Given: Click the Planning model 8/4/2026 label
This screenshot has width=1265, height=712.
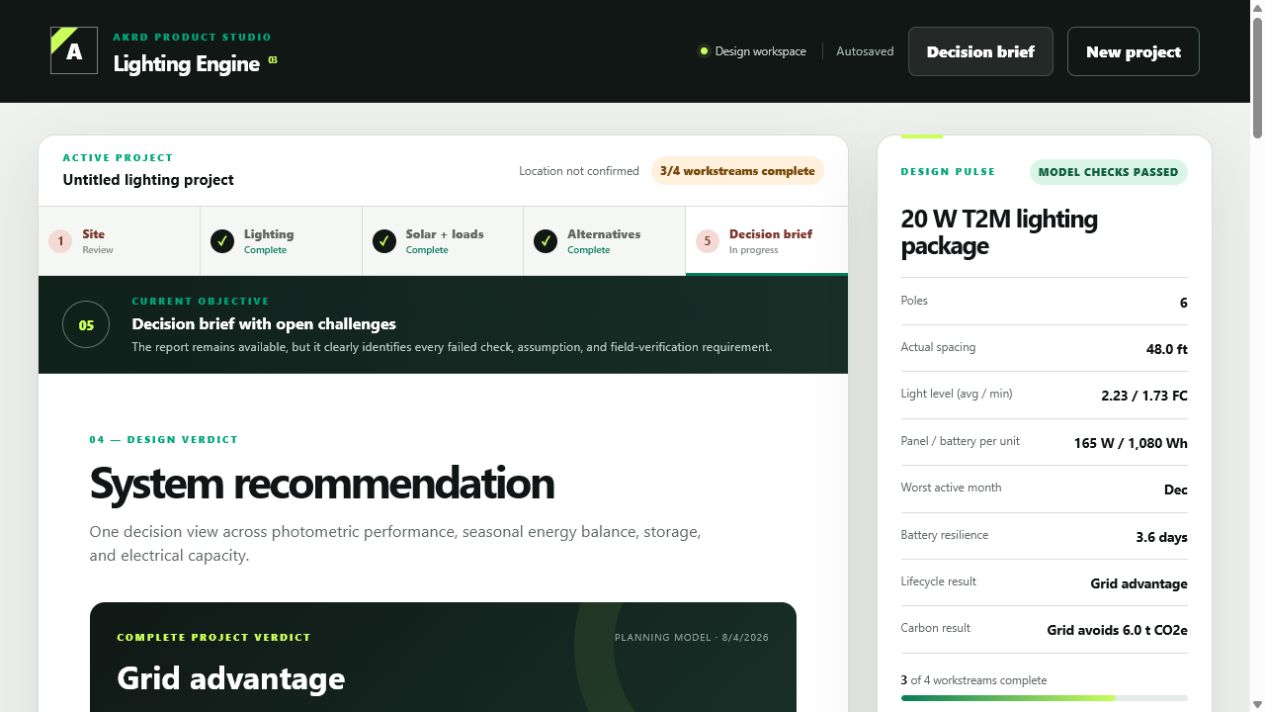Looking at the screenshot, I should tap(692, 637).
